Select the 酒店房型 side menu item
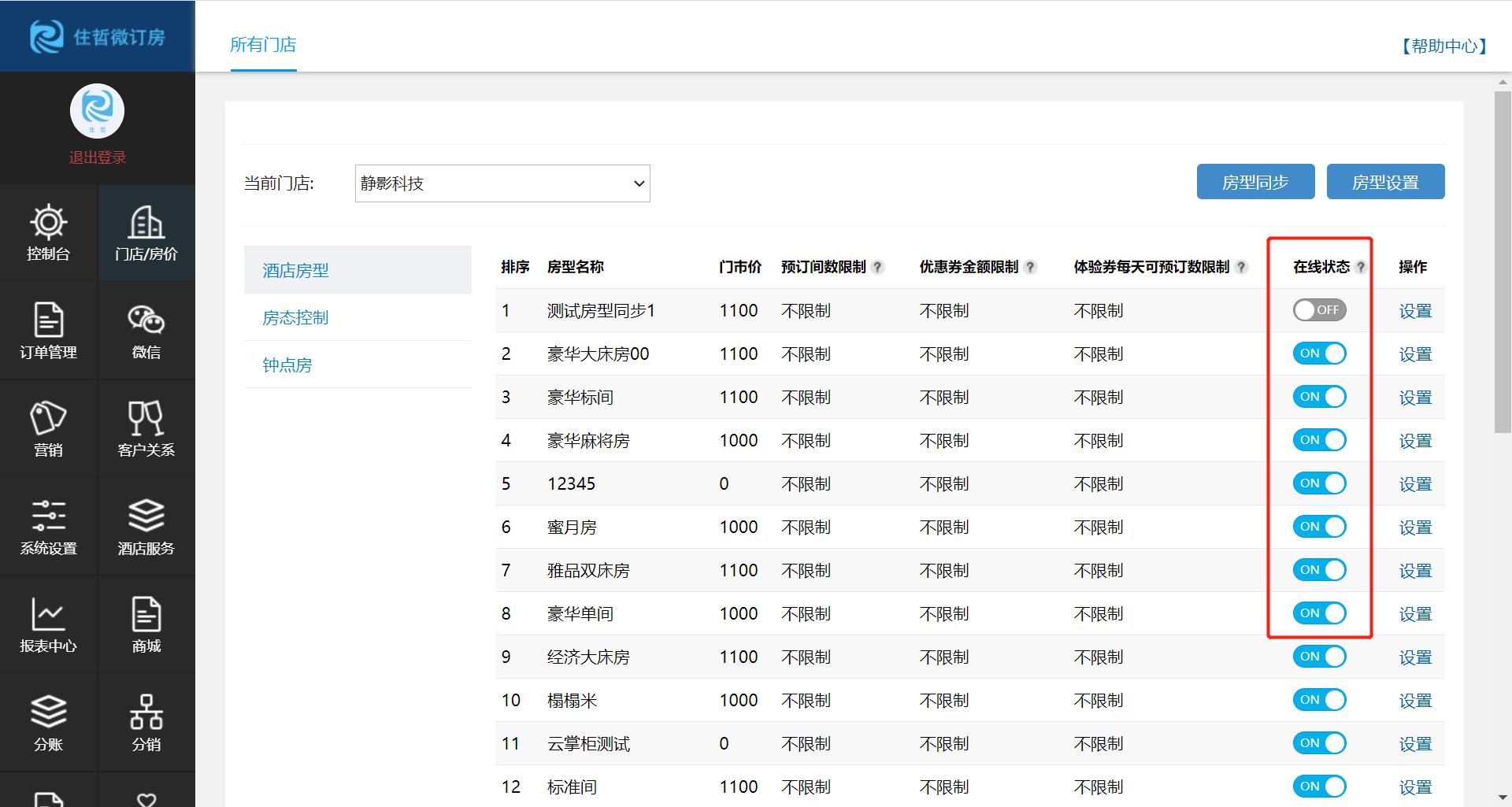Viewport: 1512px width, 807px height. coord(358,270)
